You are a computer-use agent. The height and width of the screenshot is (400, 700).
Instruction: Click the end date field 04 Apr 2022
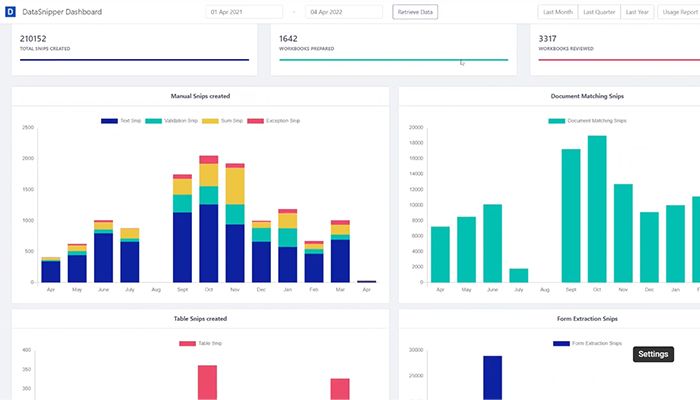344,12
